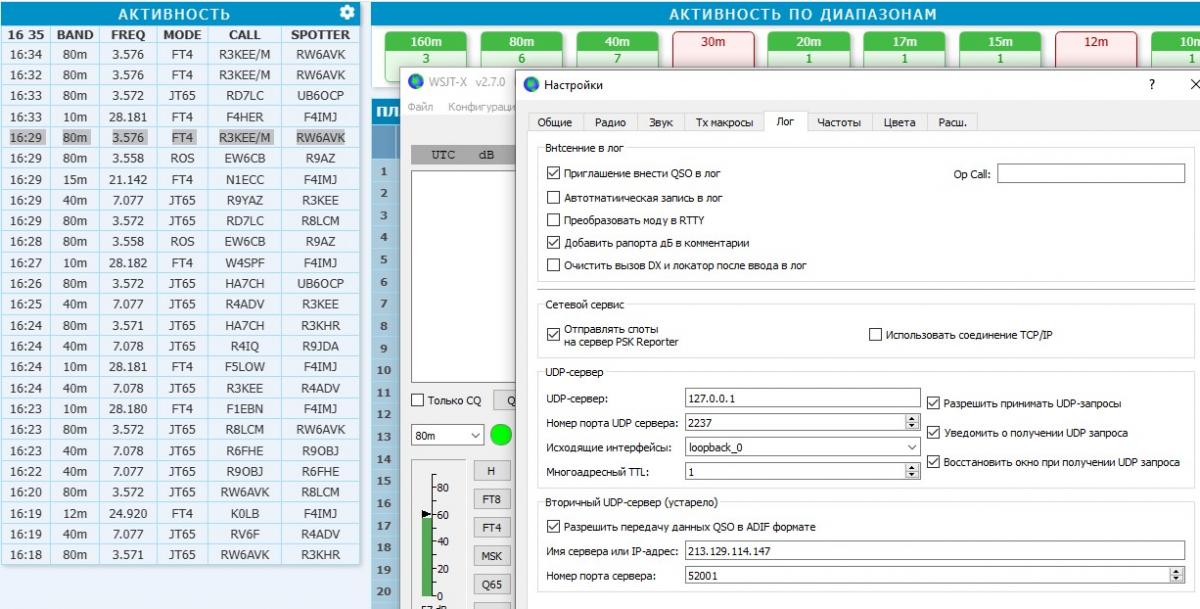Select the FT8 mode button
Image resolution: width=1200 pixels, height=609 pixels.
pyautogui.click(x=491, y=499)
